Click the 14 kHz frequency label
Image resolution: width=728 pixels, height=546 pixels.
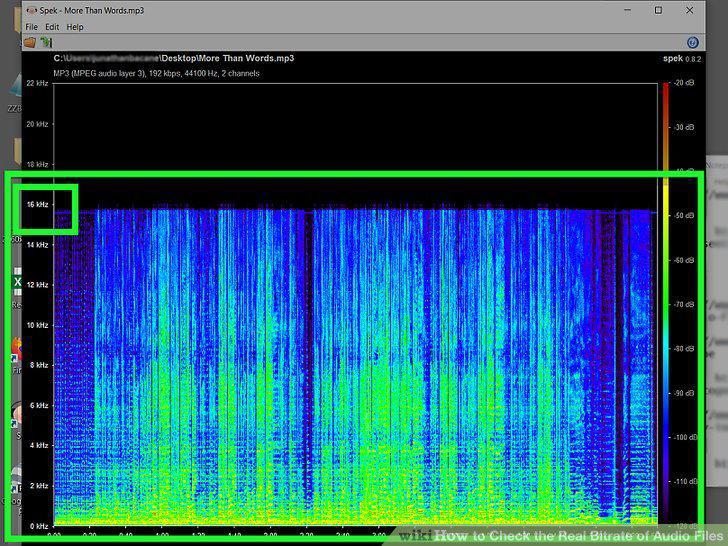coord(37,245)
